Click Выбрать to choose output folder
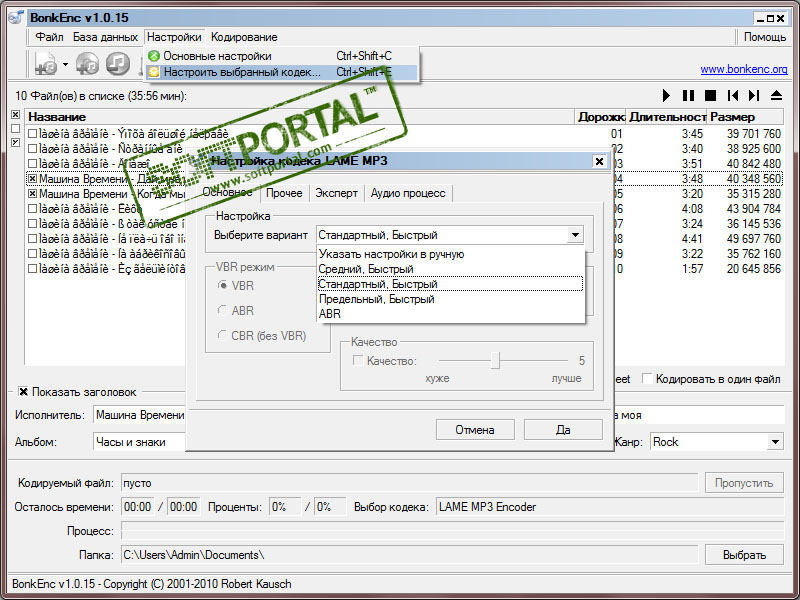800x600 pixels. coord(744,555)
